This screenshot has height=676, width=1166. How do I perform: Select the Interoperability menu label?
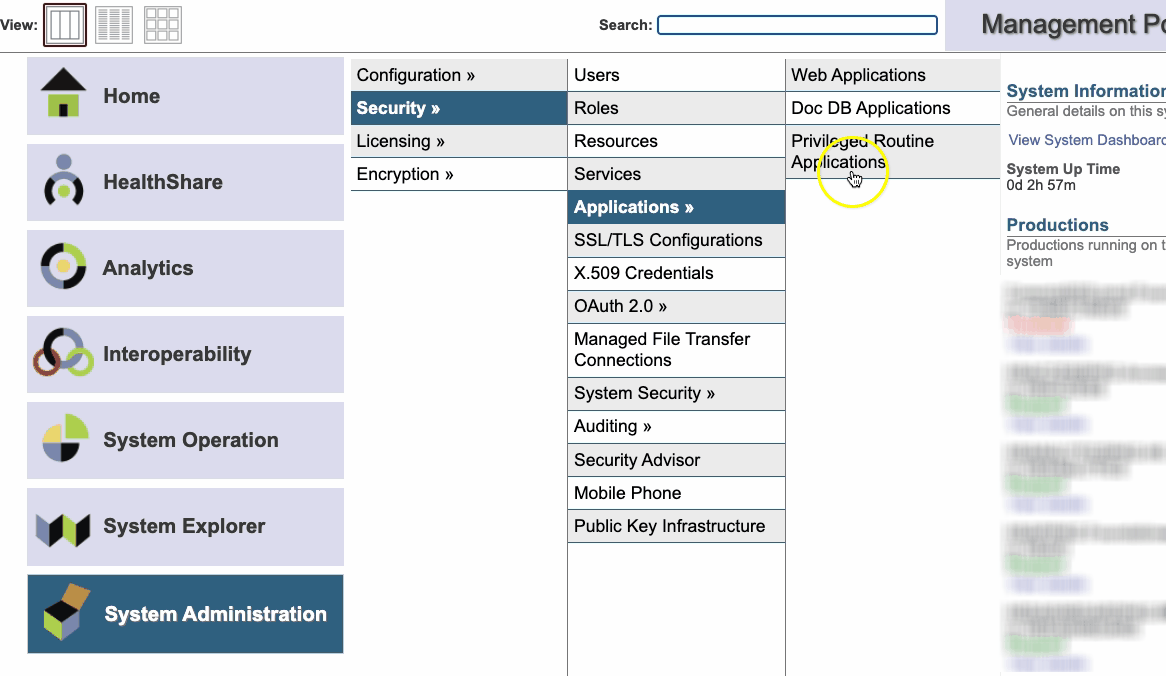[x=177, y=354]
